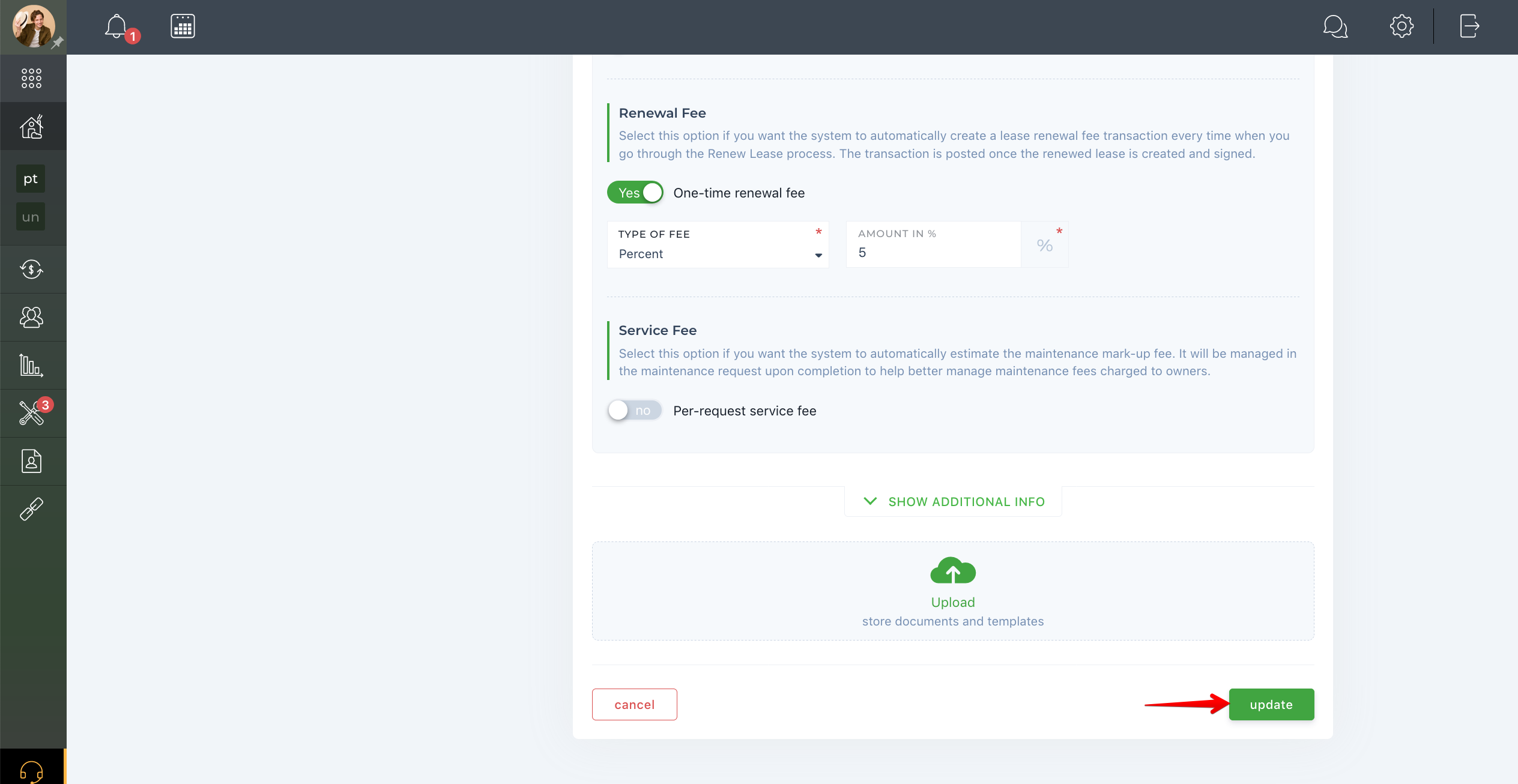
Task: Open the link chain icon in sidebar
Action: tap(32, 509)
